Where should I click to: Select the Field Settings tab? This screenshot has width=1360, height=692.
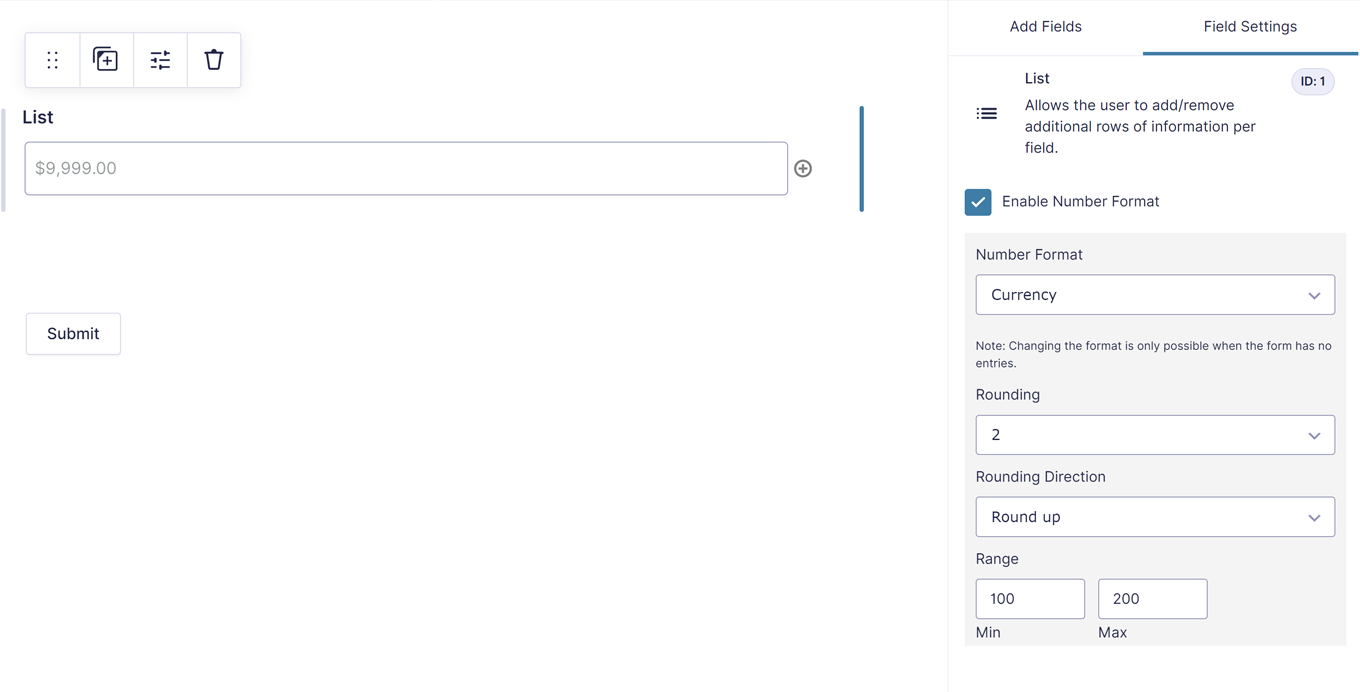click(1249, 27)
